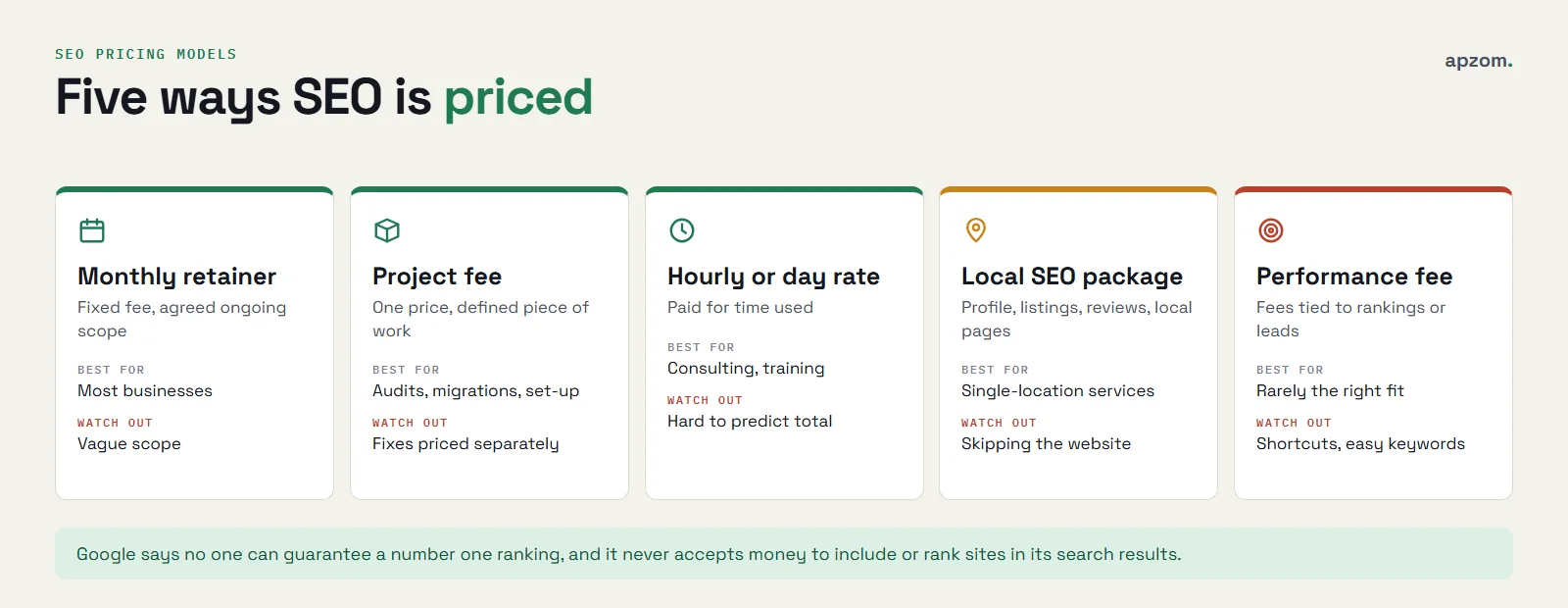Click 'Skipping the website' text
1568x608 pixels.
pos(1046,443)
